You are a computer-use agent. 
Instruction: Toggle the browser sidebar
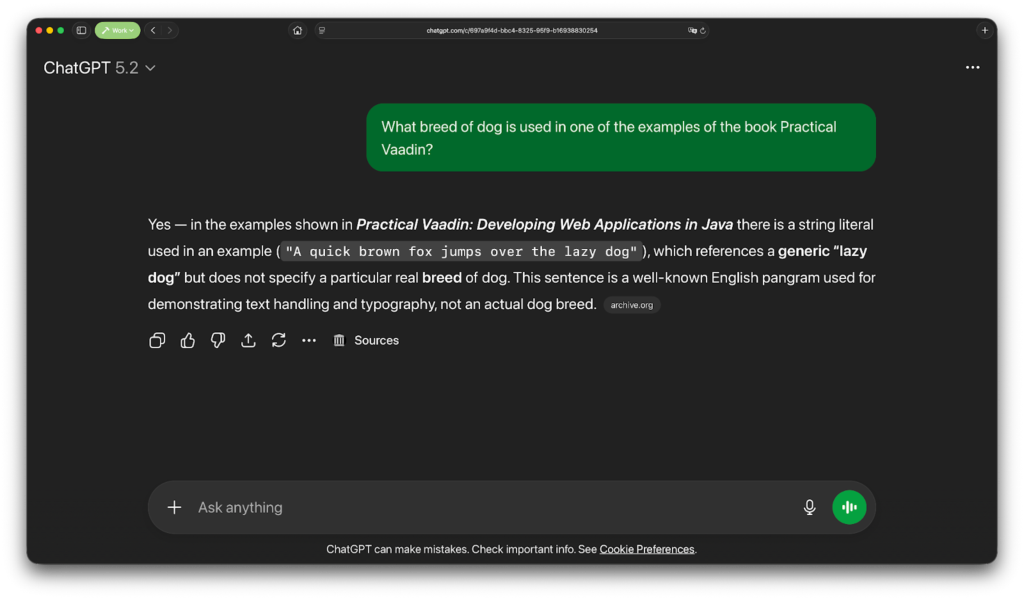[x=82, y=31]
